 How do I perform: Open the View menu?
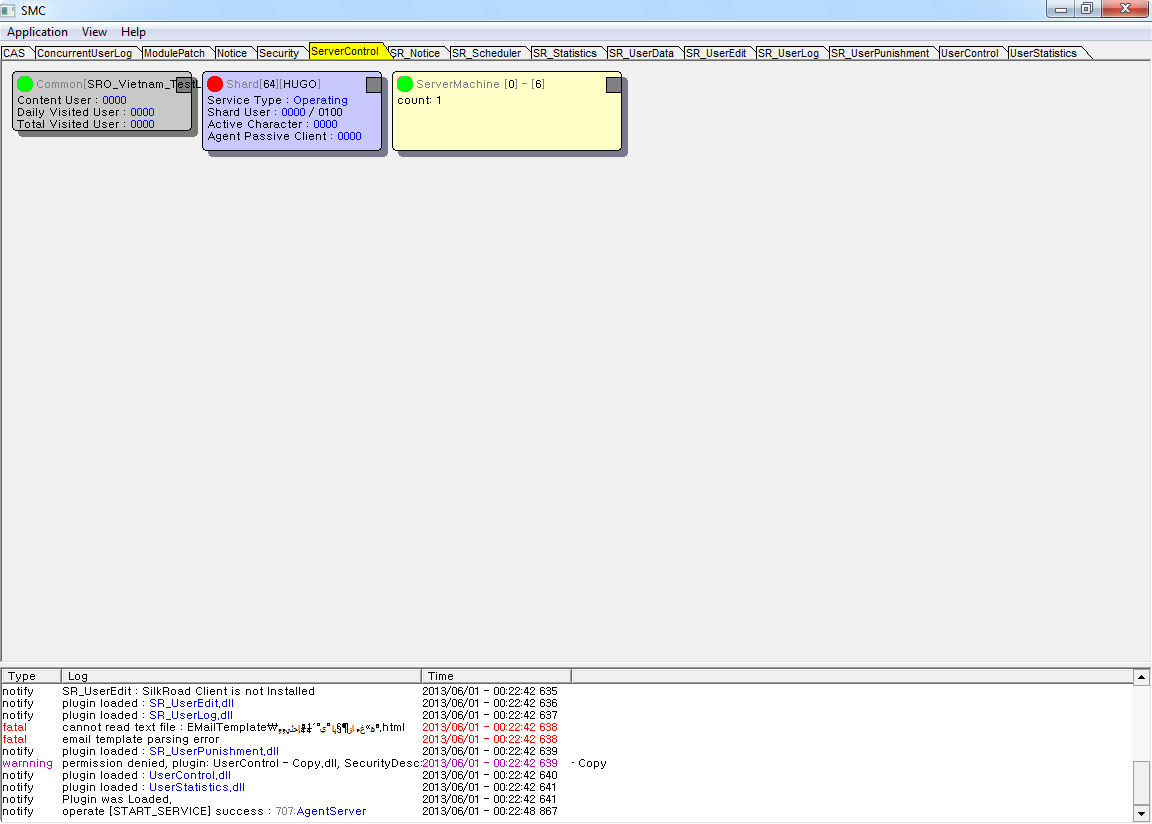pyautogui.click(x=94, y=32)
